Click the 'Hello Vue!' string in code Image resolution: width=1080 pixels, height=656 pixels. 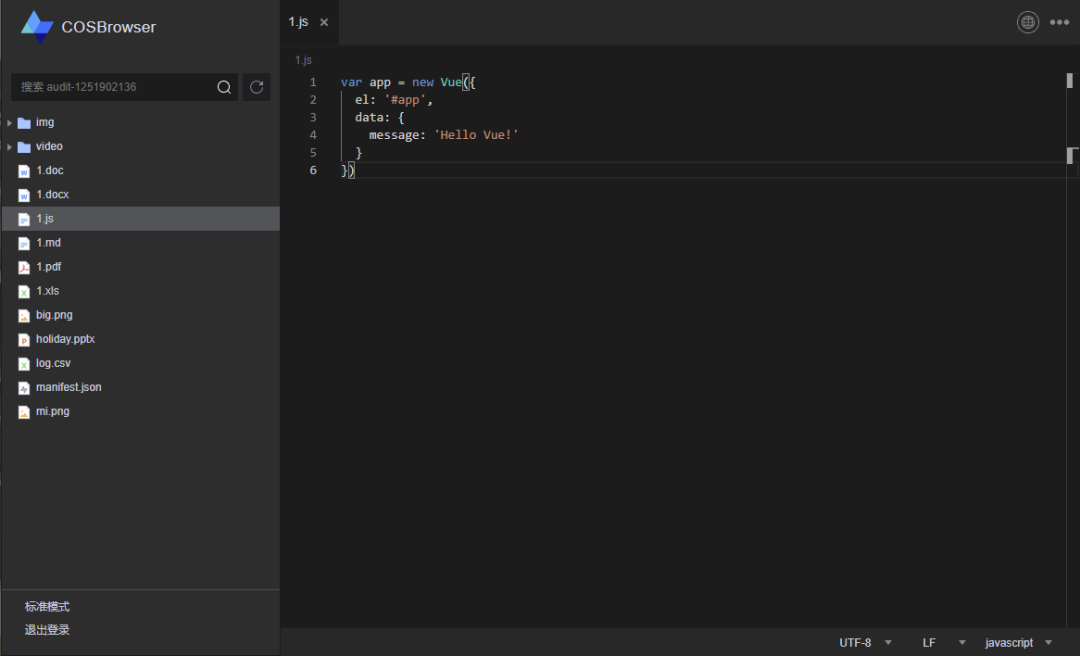(476, 135)
